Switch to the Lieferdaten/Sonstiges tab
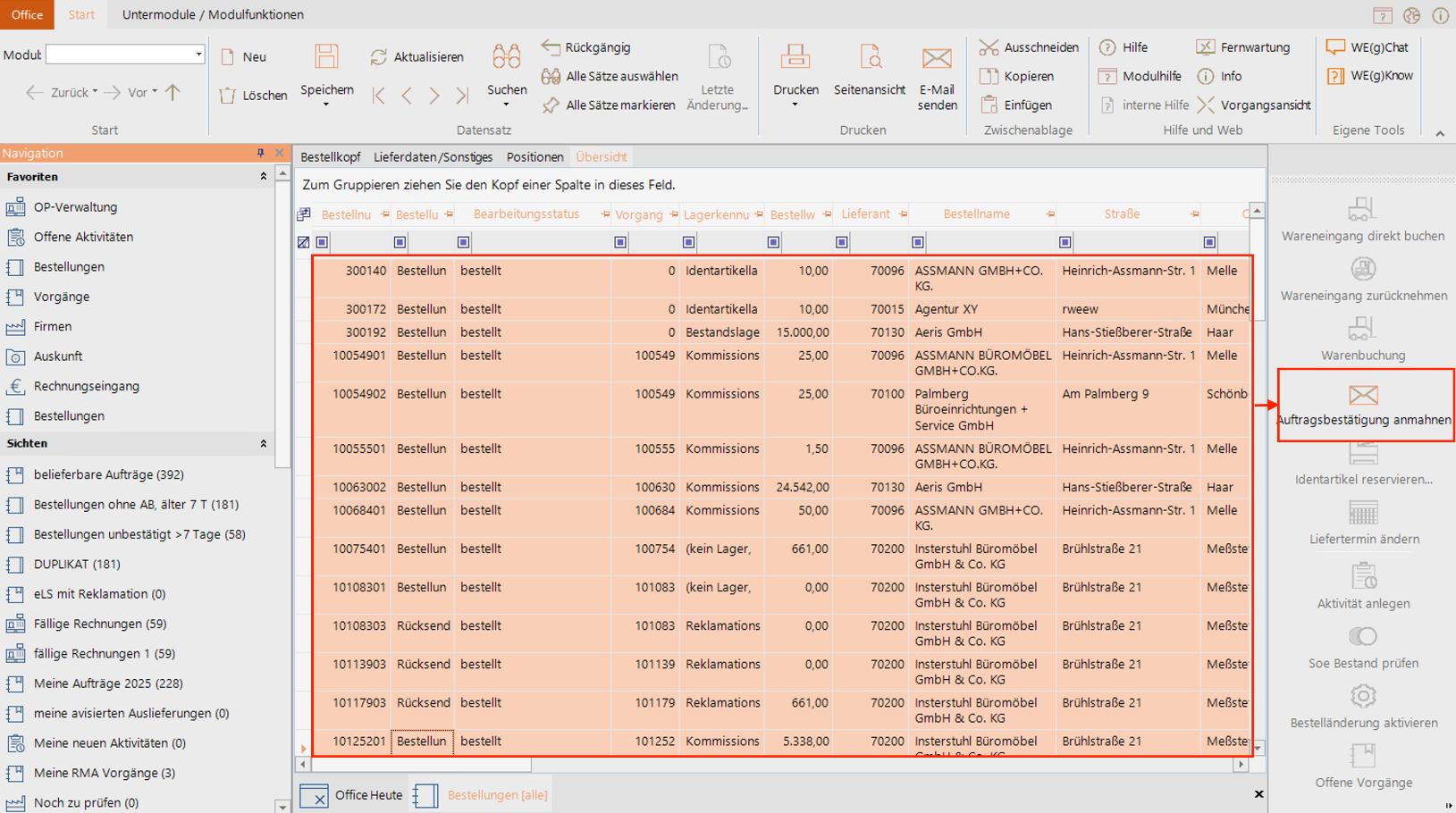Viewport: 1456px width, 813px height. (x=433, y=157)
